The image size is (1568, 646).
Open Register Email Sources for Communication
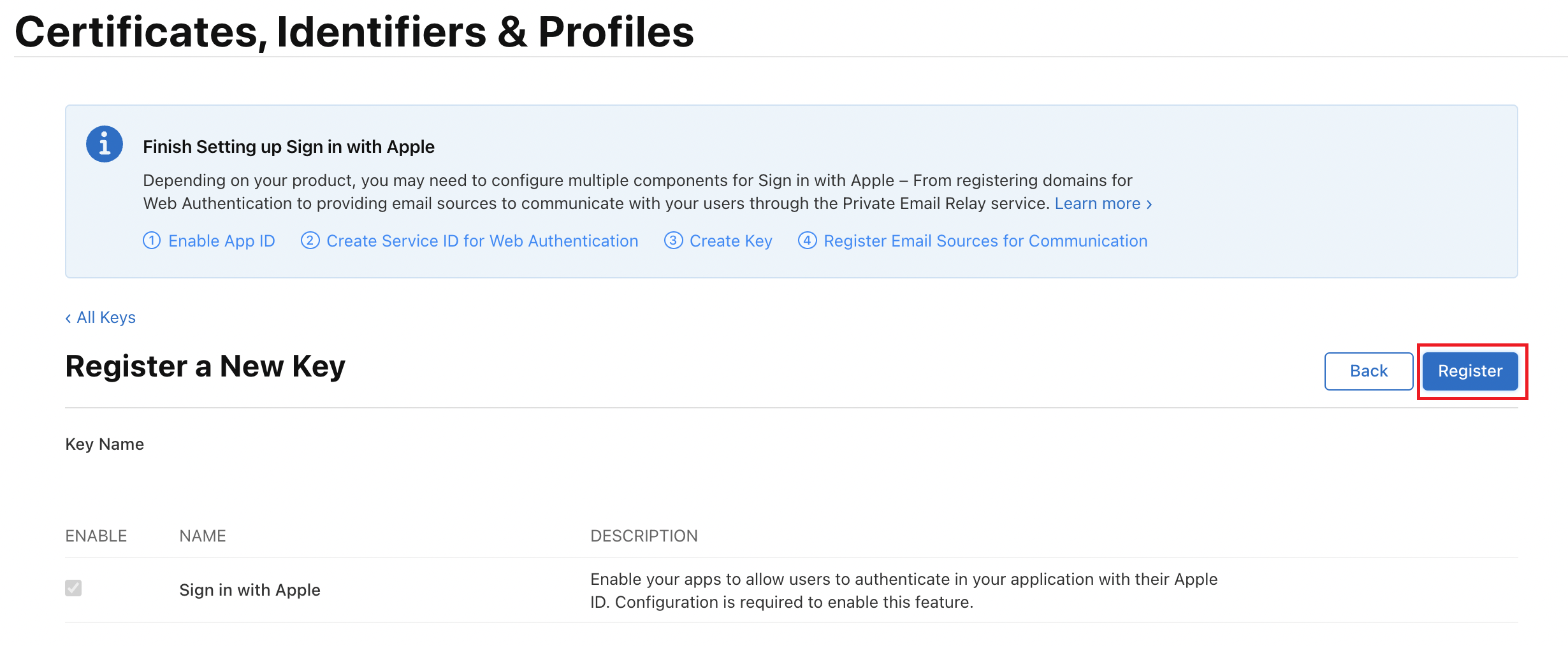point(973,241)
